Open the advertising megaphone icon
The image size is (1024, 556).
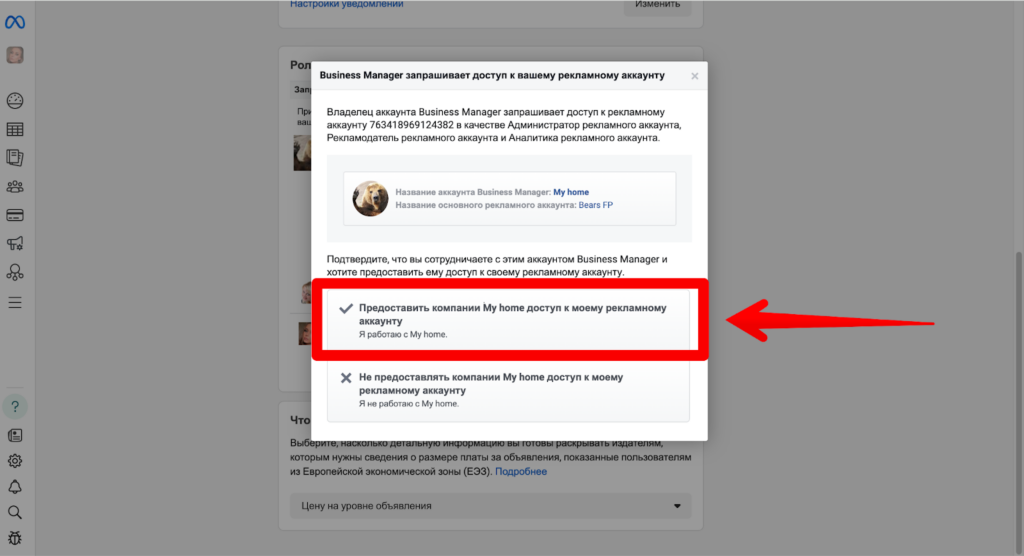pos(15,244)
